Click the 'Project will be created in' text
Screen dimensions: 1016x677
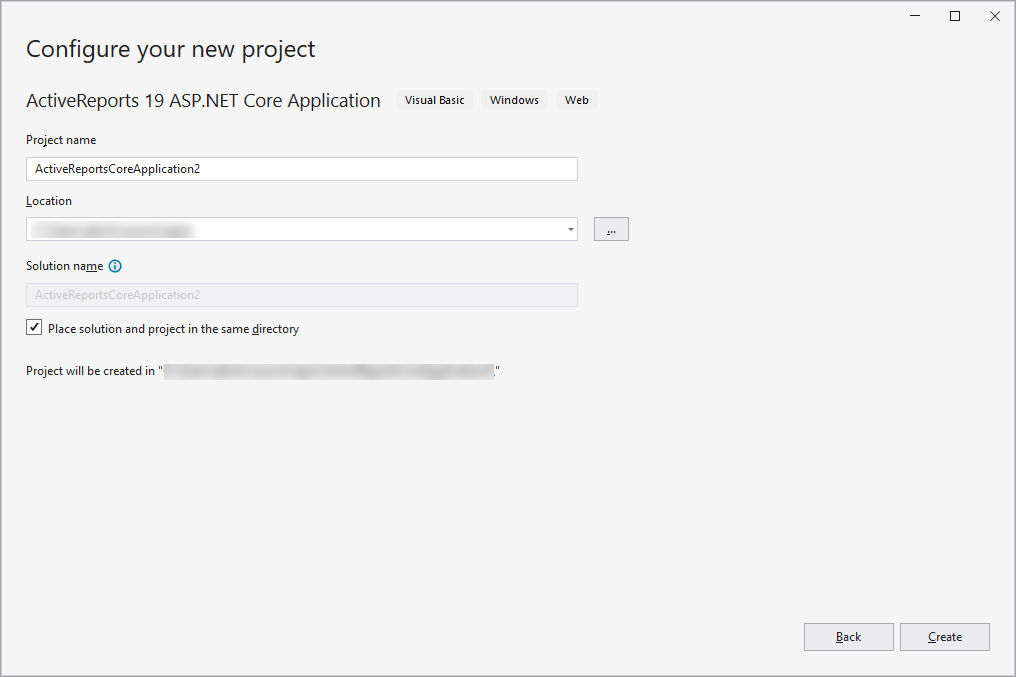click(x=91, y=371)
